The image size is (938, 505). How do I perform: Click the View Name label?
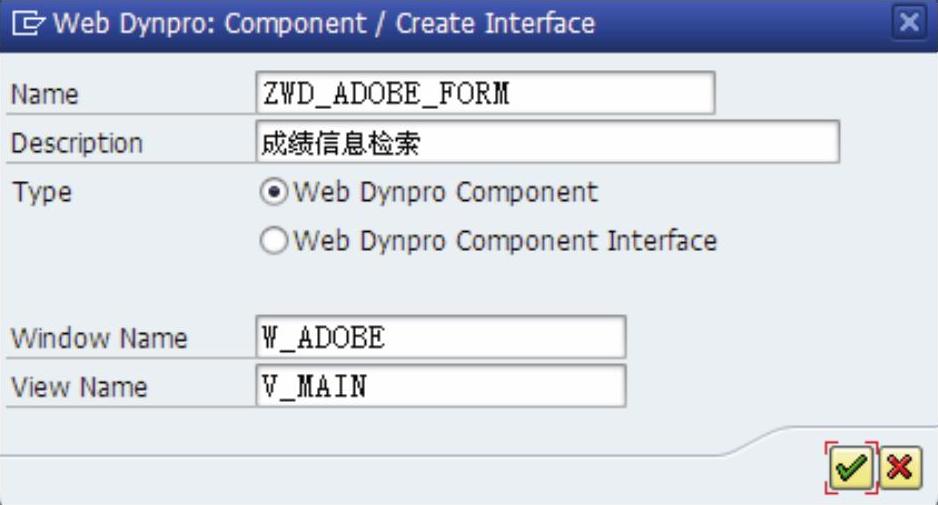pyautogui.click(x=79, y=388)
